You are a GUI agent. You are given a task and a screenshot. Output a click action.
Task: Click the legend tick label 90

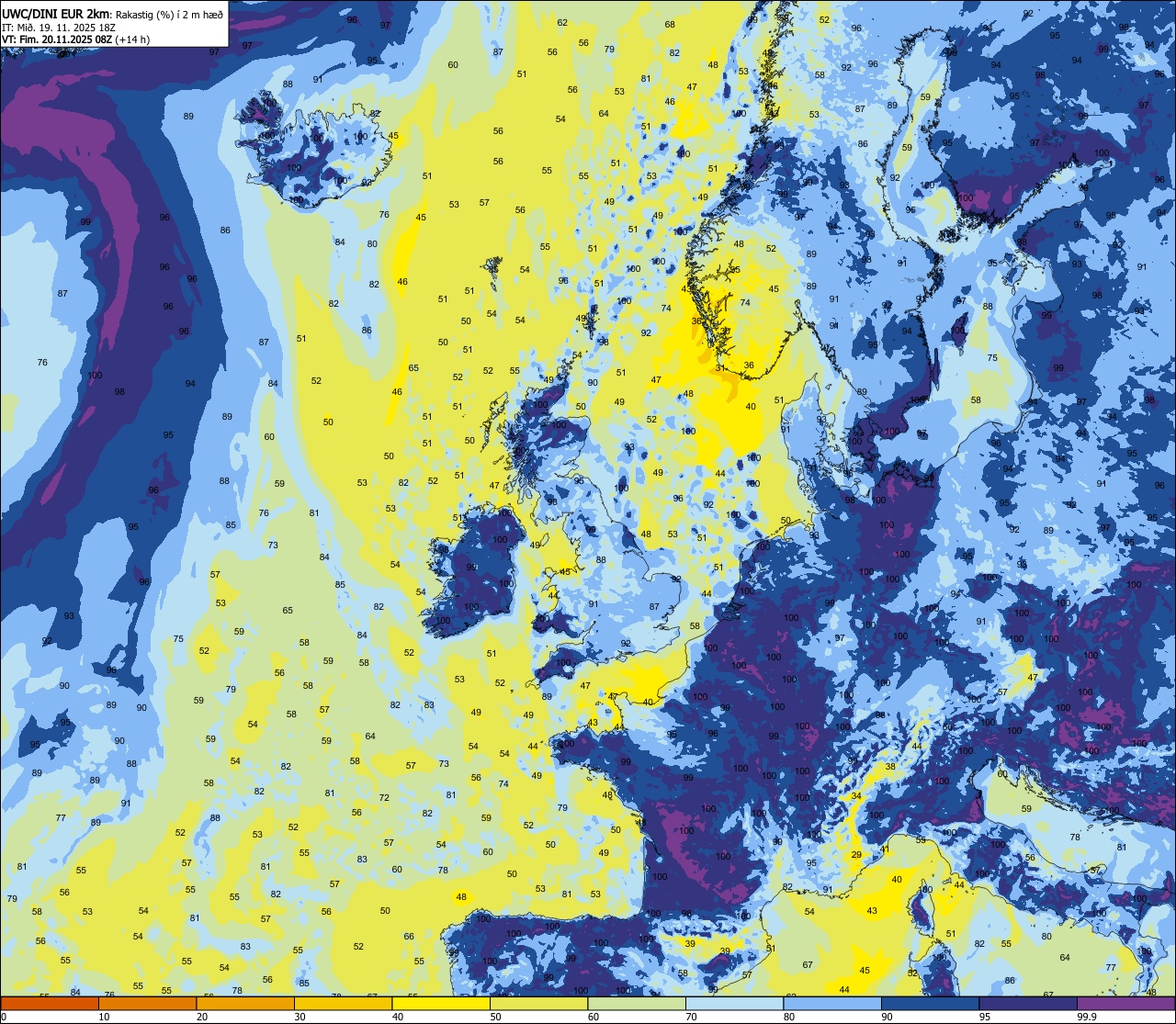click(x=887, y=1017)
